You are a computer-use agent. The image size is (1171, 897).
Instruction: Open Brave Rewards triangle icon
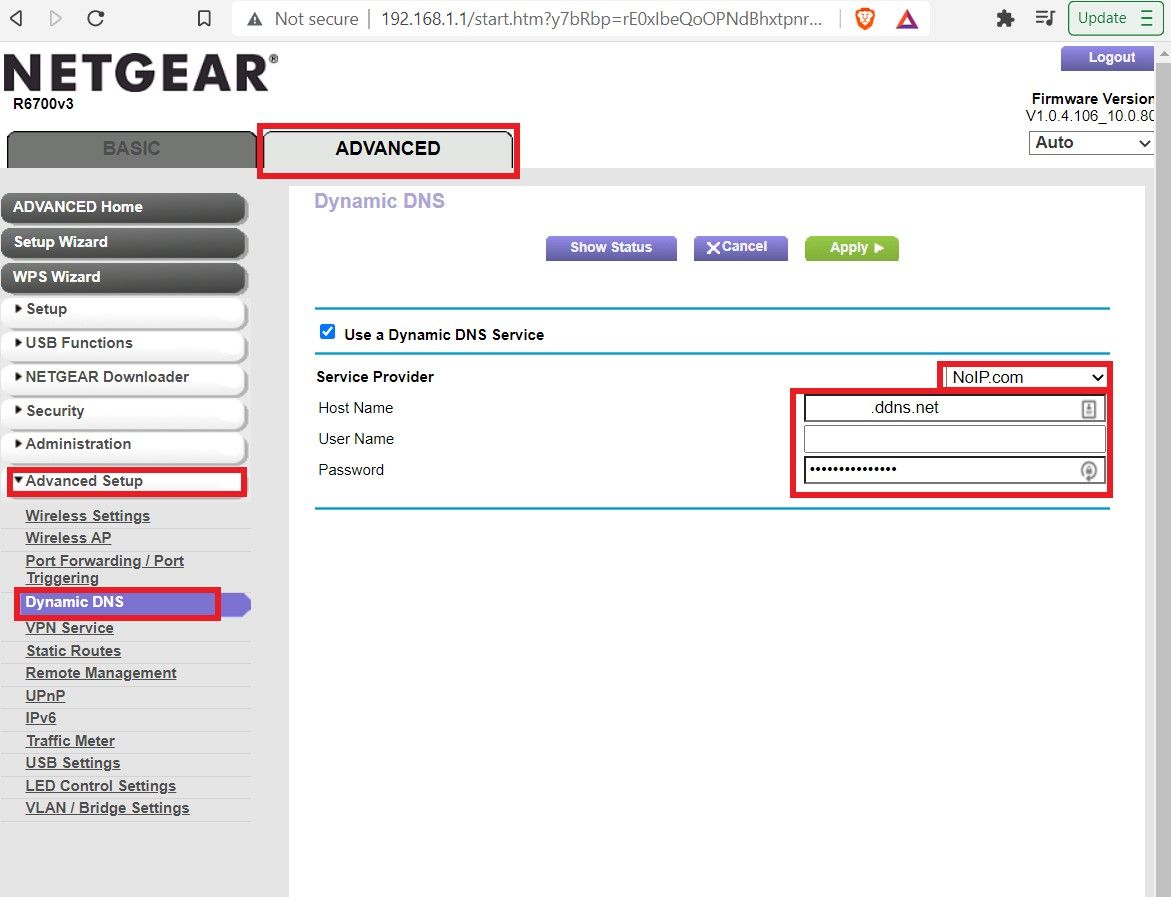907,19
